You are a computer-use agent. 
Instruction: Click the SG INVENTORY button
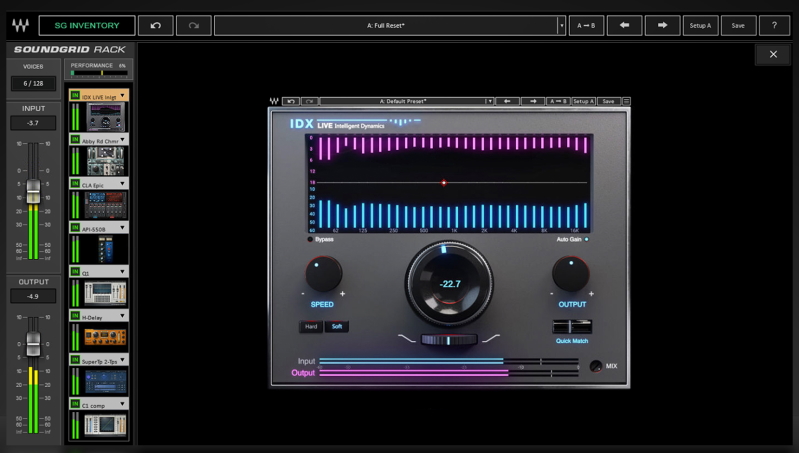(87, 25)
